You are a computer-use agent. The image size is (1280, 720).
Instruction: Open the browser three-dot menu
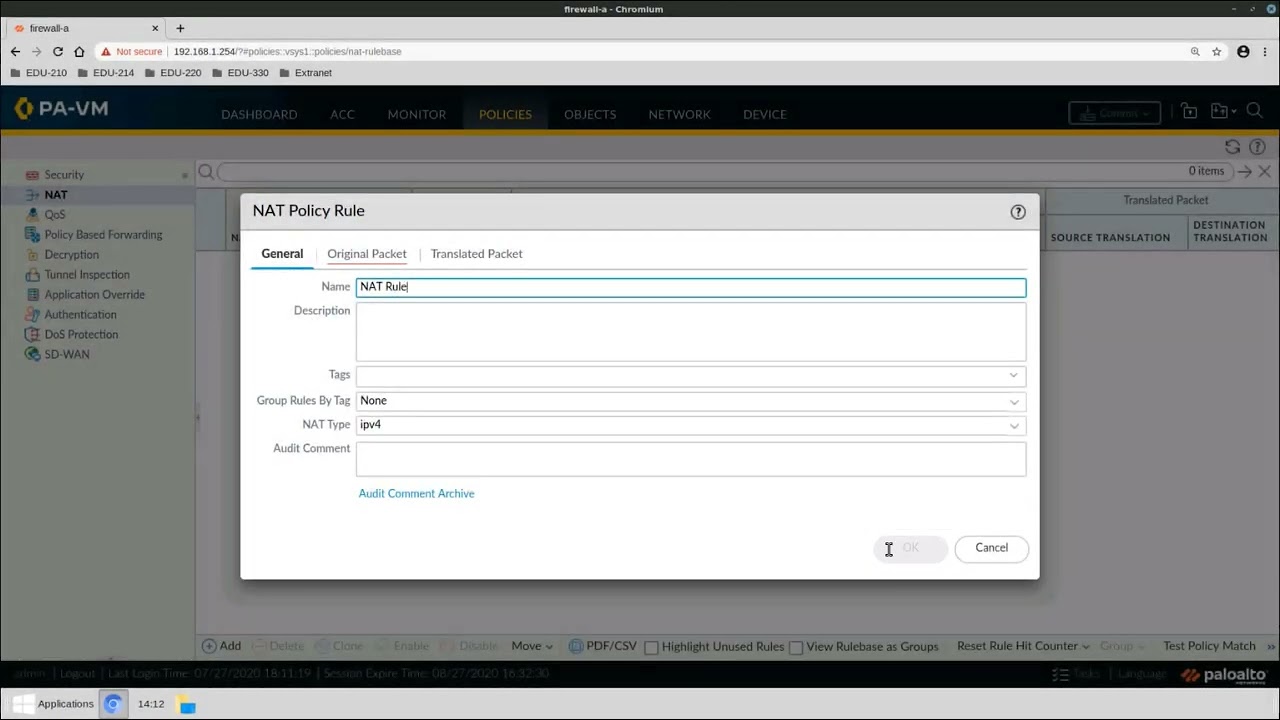(x=1266, y=51)
